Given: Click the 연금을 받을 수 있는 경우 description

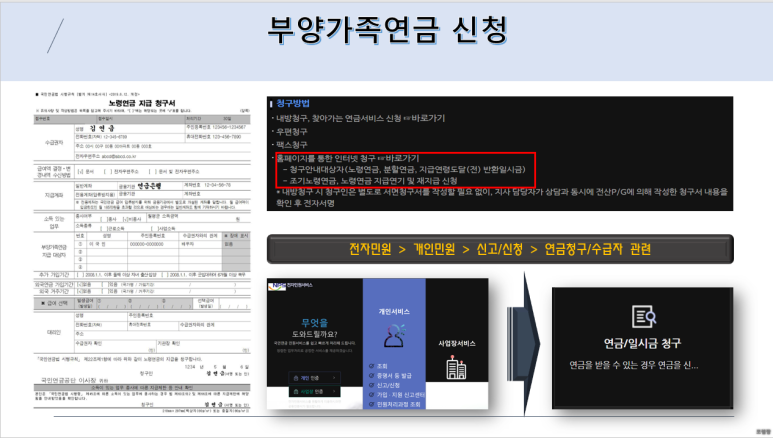Looking at the screenshot, I should pyautogui.click(x=634, y=365).
